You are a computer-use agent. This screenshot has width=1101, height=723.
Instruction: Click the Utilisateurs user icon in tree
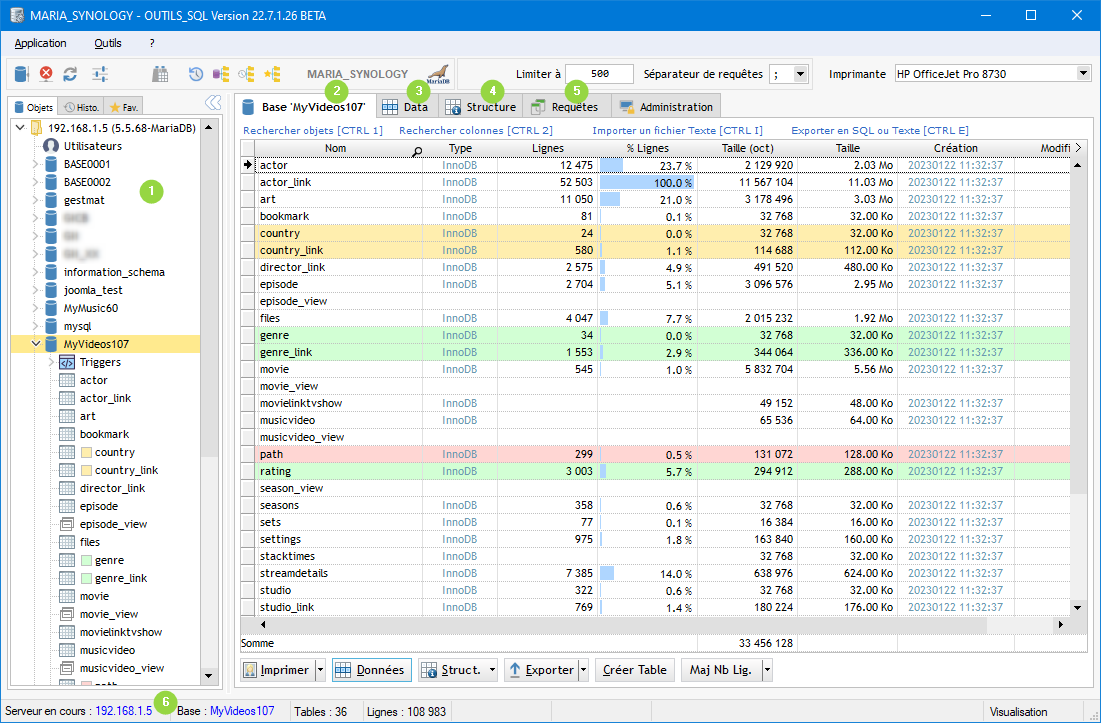point(51,146)
